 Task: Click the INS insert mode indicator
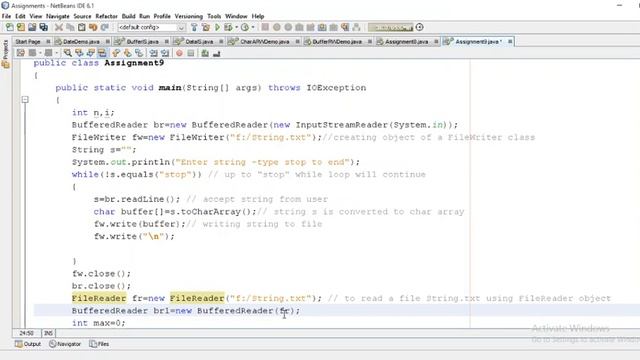pos(48,333)
